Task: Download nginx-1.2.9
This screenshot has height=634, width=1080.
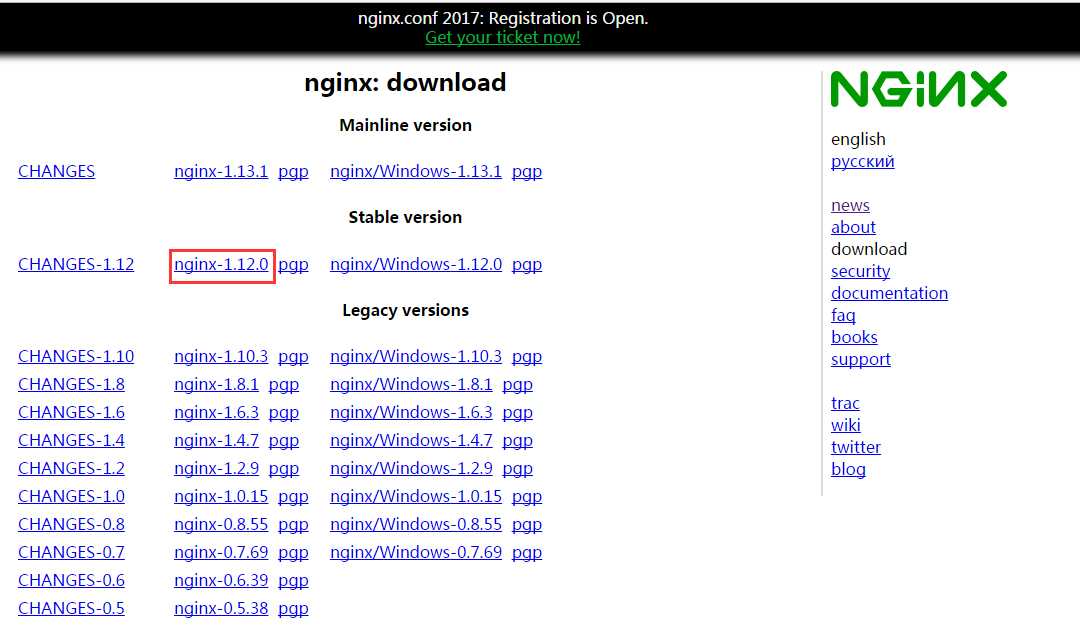Action: [216, 468]
